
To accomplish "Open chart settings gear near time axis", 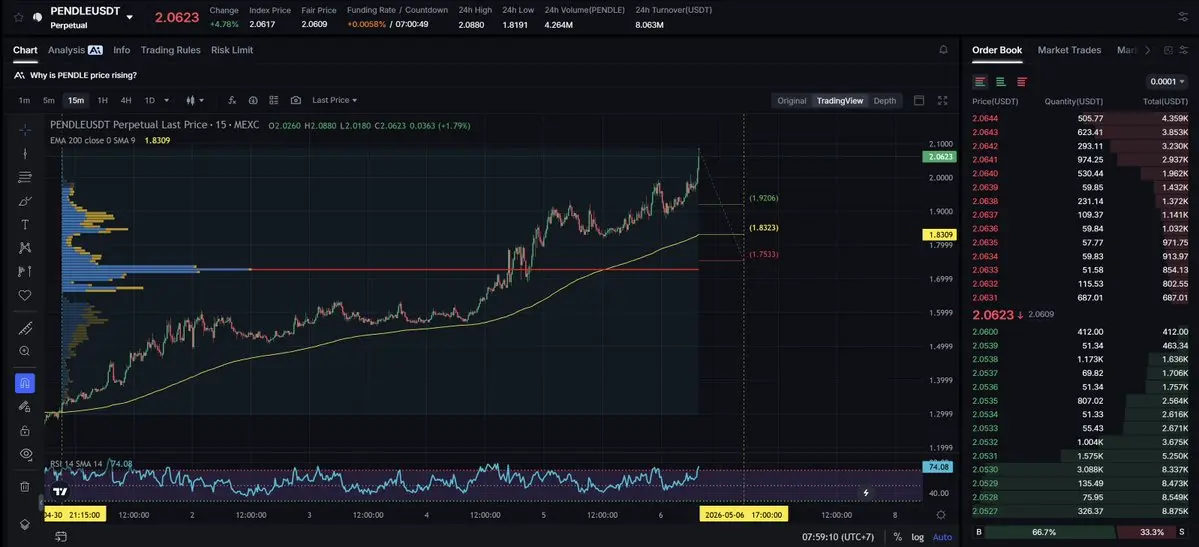I will (x=941, y=515).
